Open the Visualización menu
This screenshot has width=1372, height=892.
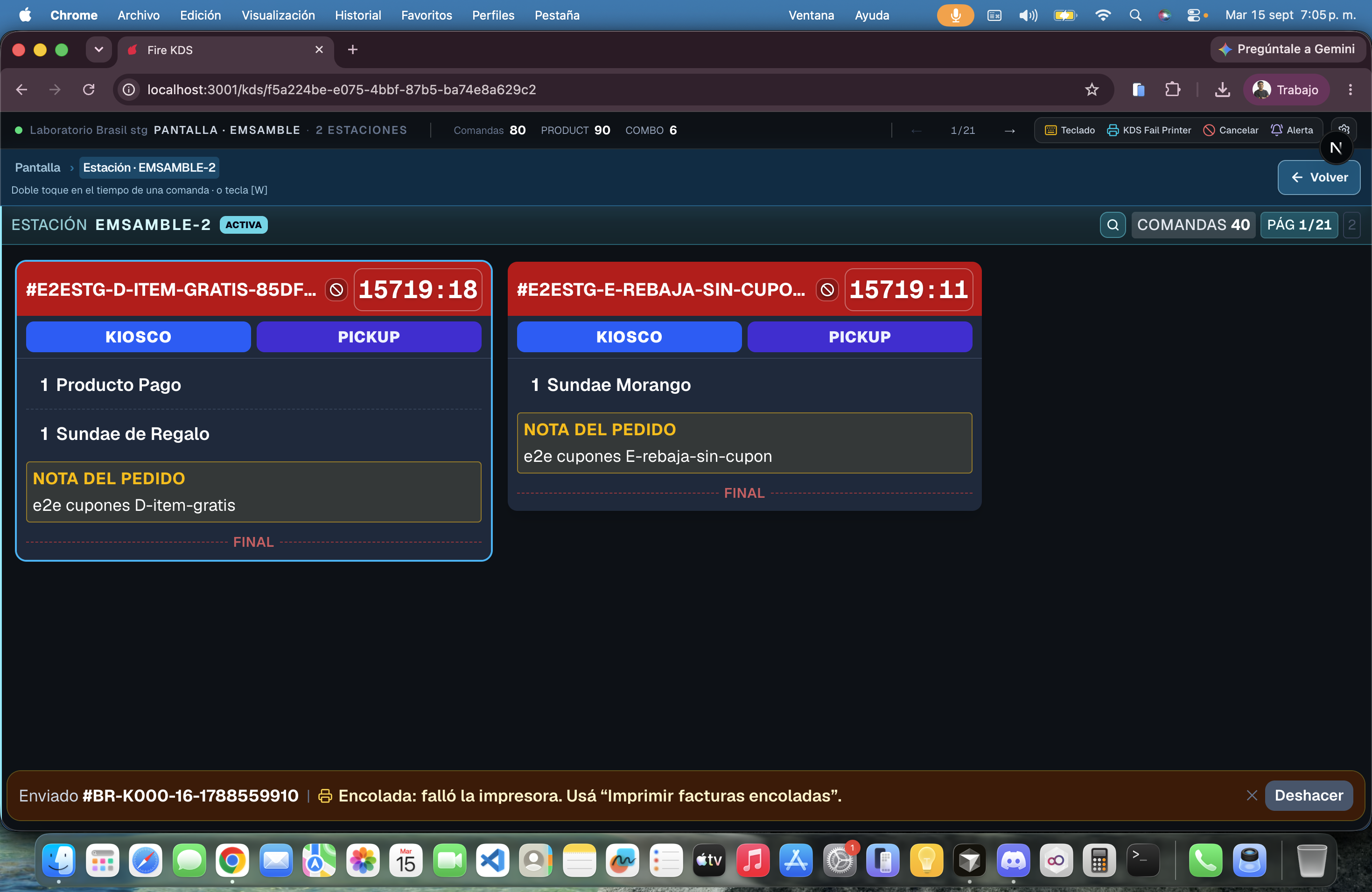pos(279,15)
